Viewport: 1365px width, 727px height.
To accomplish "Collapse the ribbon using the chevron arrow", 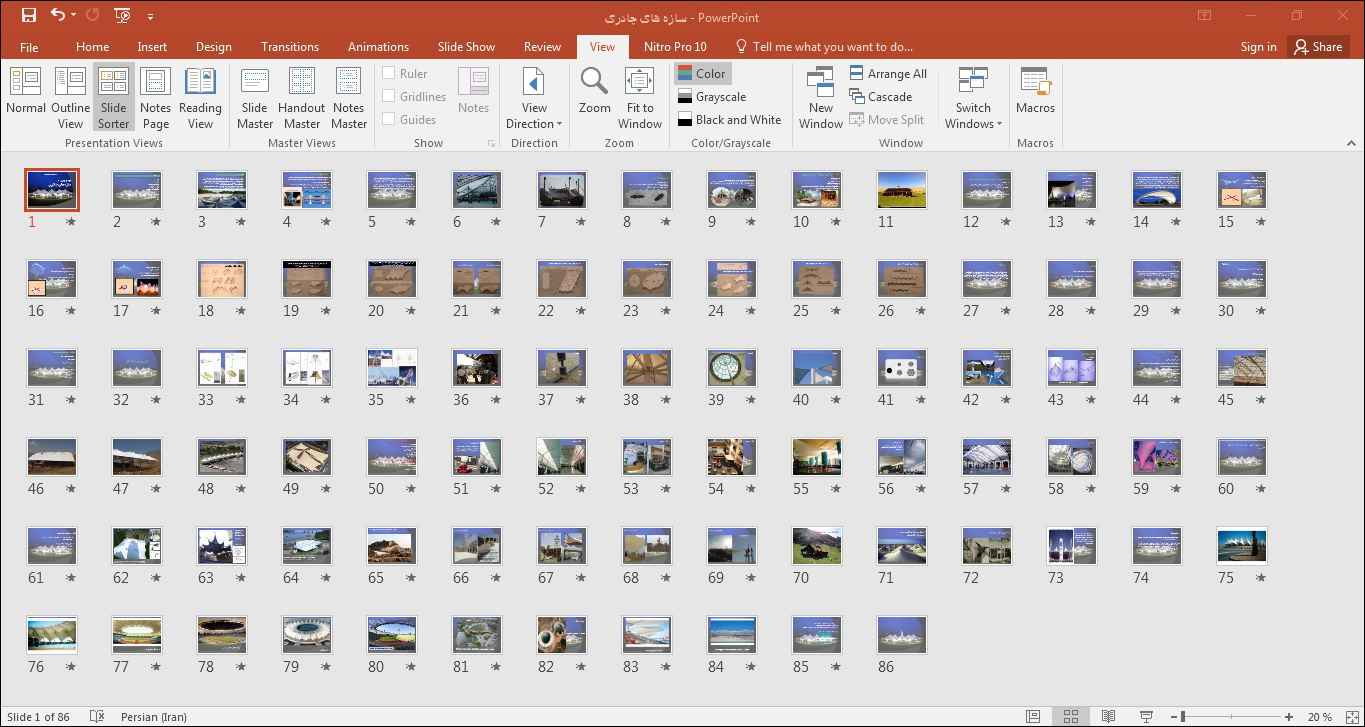I will [1351, 143].
